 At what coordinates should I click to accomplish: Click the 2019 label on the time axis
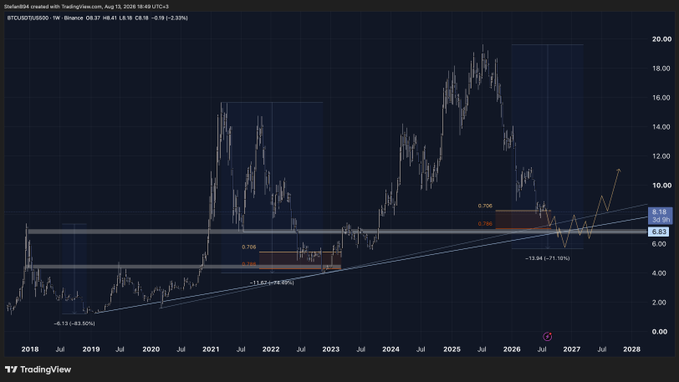click(91, 349)
